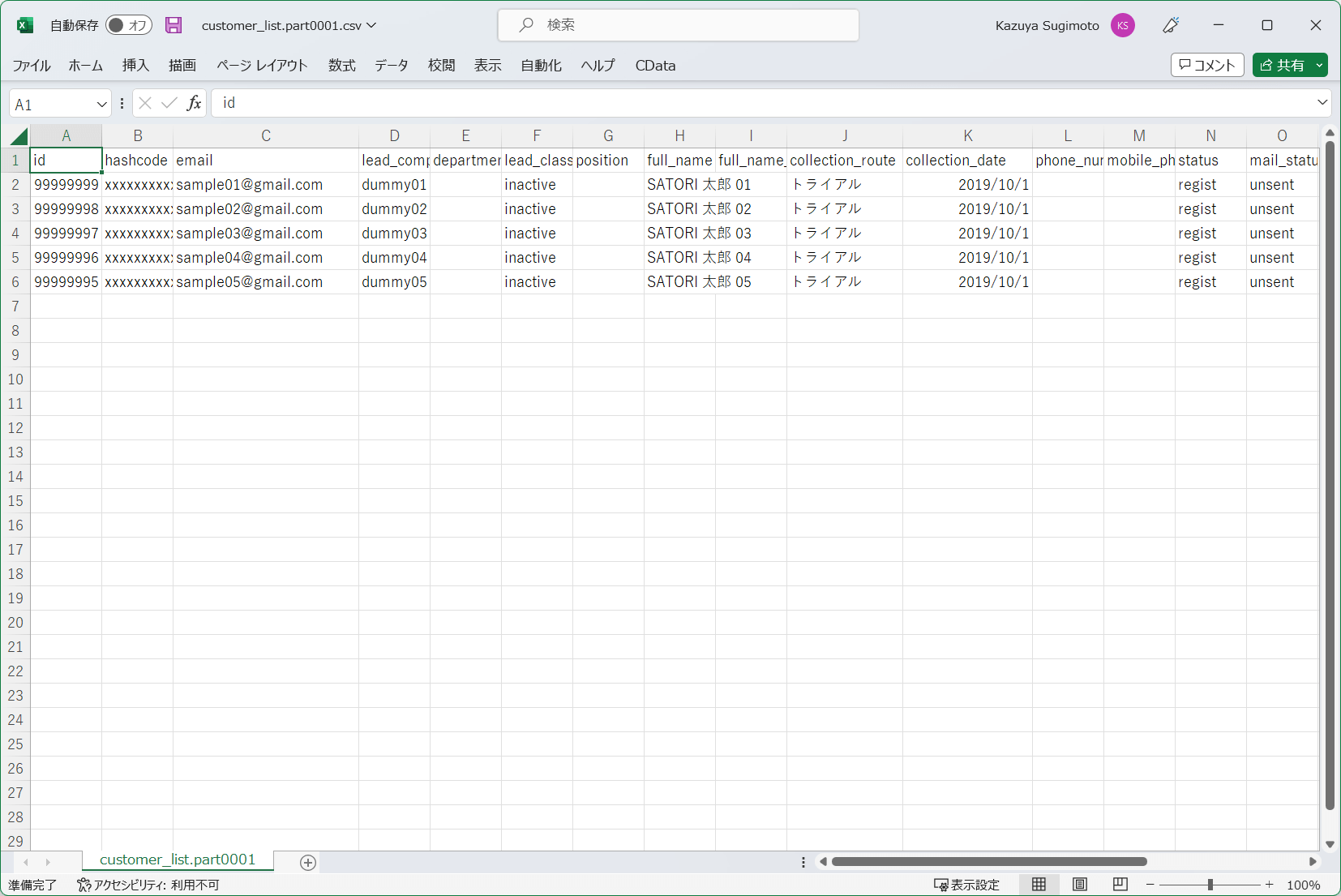Select the collection_route header cell

(845, 161)
